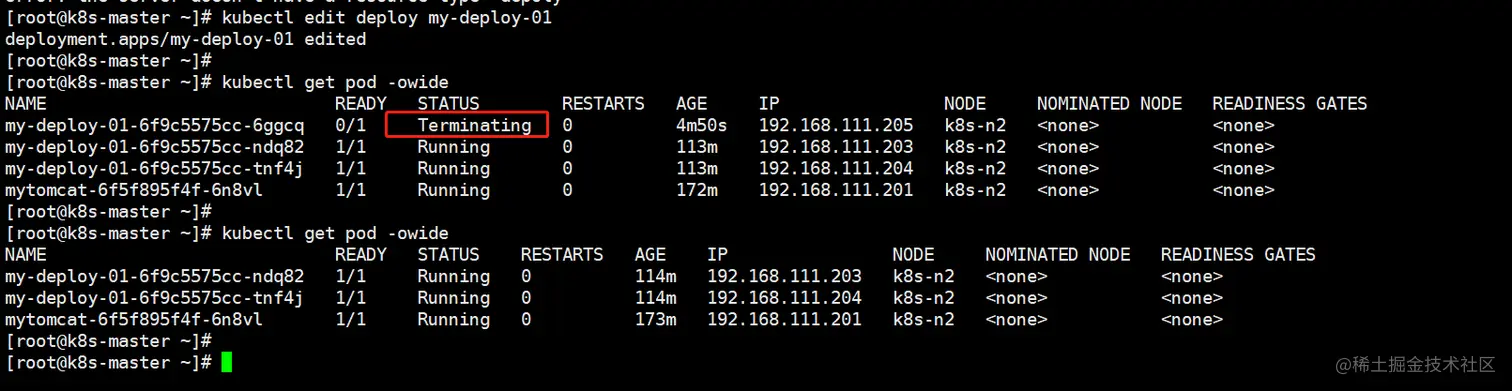
Task: Click the first table's RESTARTS column header
Action: click(603, 104)
